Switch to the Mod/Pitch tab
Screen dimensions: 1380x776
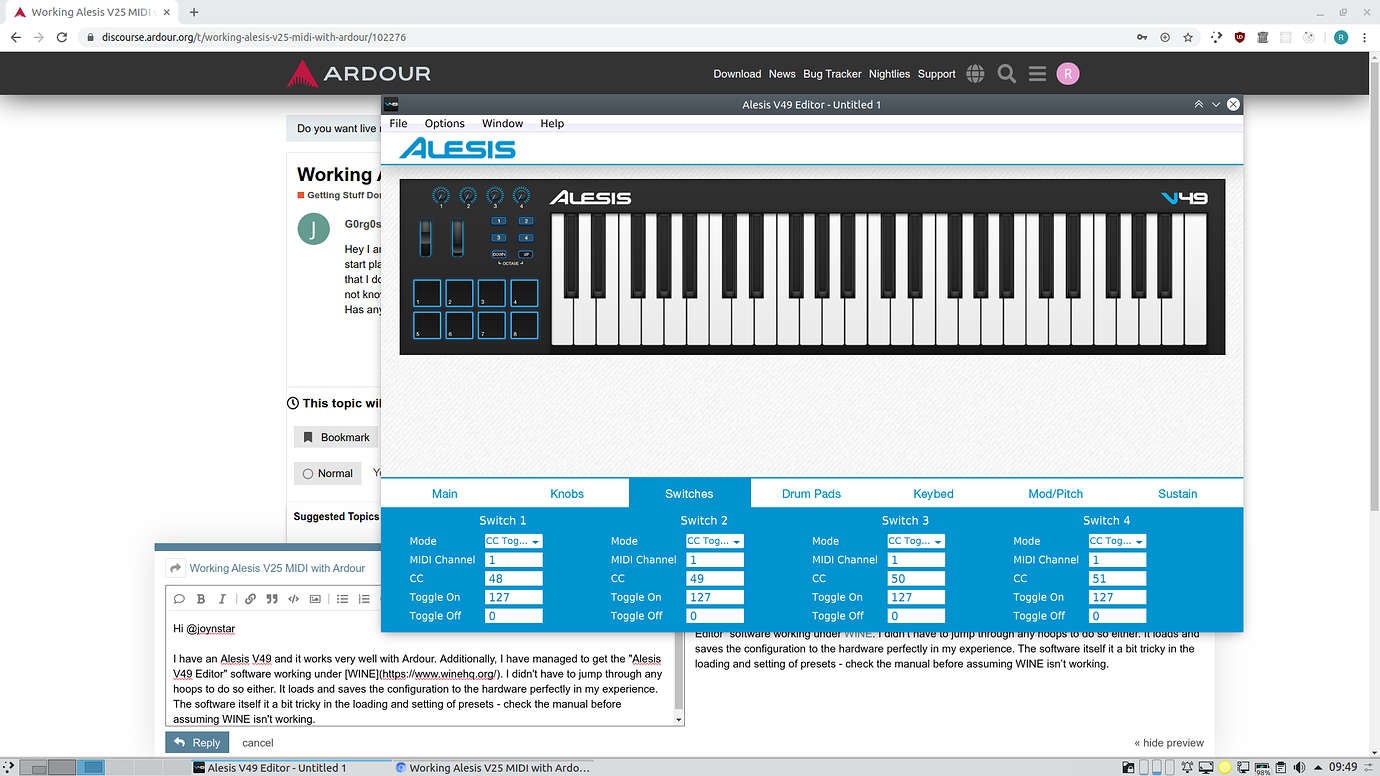click(x=1056, y=494)
